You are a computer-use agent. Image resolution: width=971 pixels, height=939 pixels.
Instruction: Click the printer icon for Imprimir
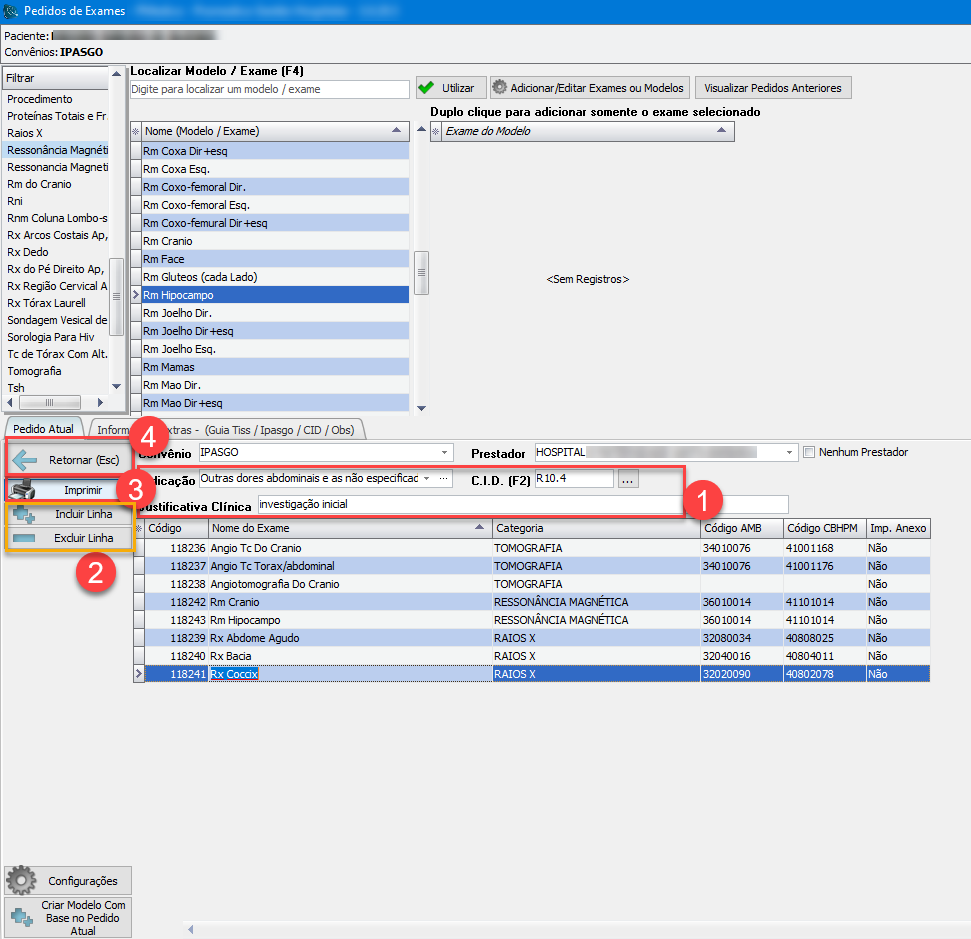click(25, 490)
